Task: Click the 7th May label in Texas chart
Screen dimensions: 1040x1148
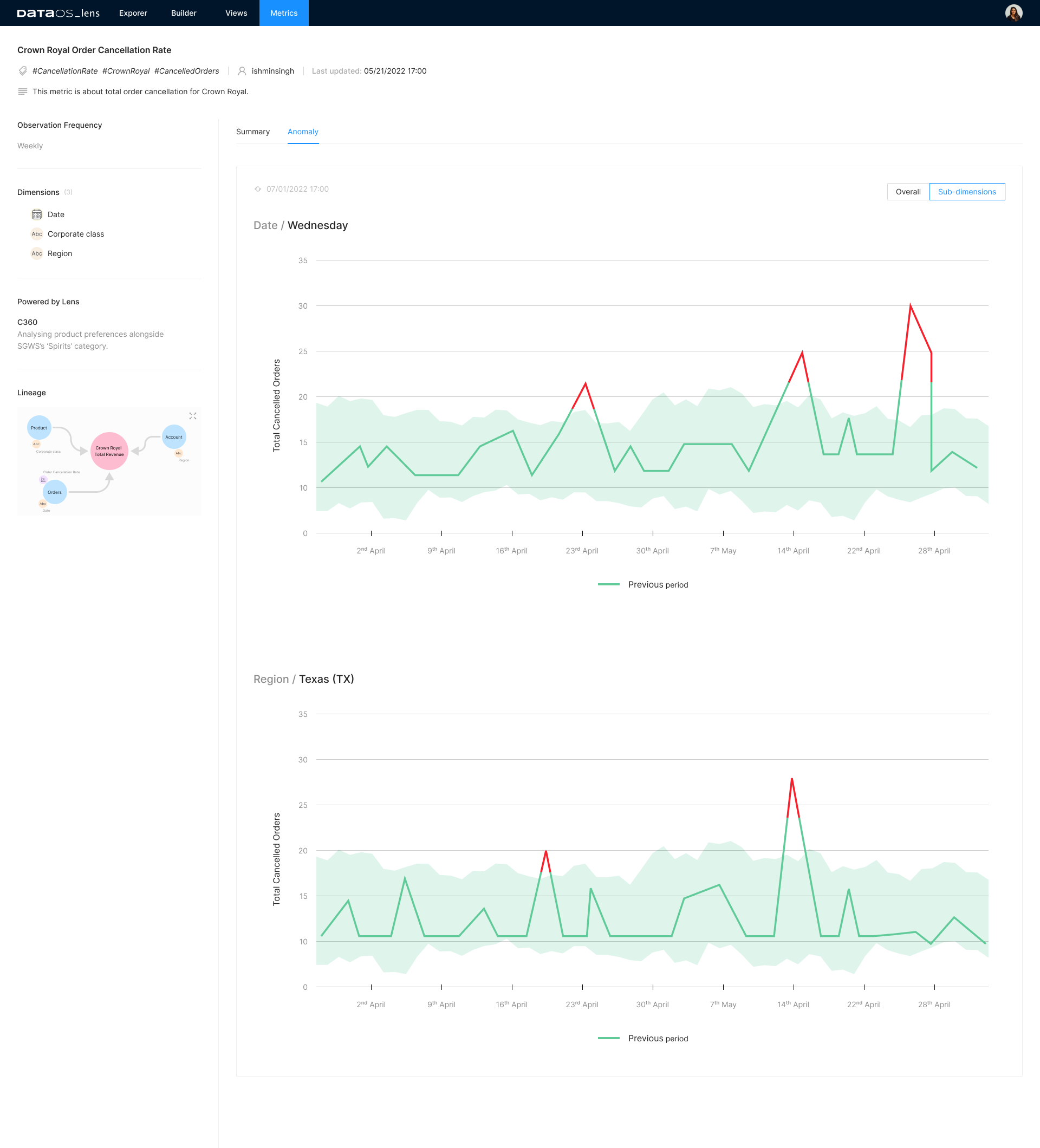Action: point(723,1004)
